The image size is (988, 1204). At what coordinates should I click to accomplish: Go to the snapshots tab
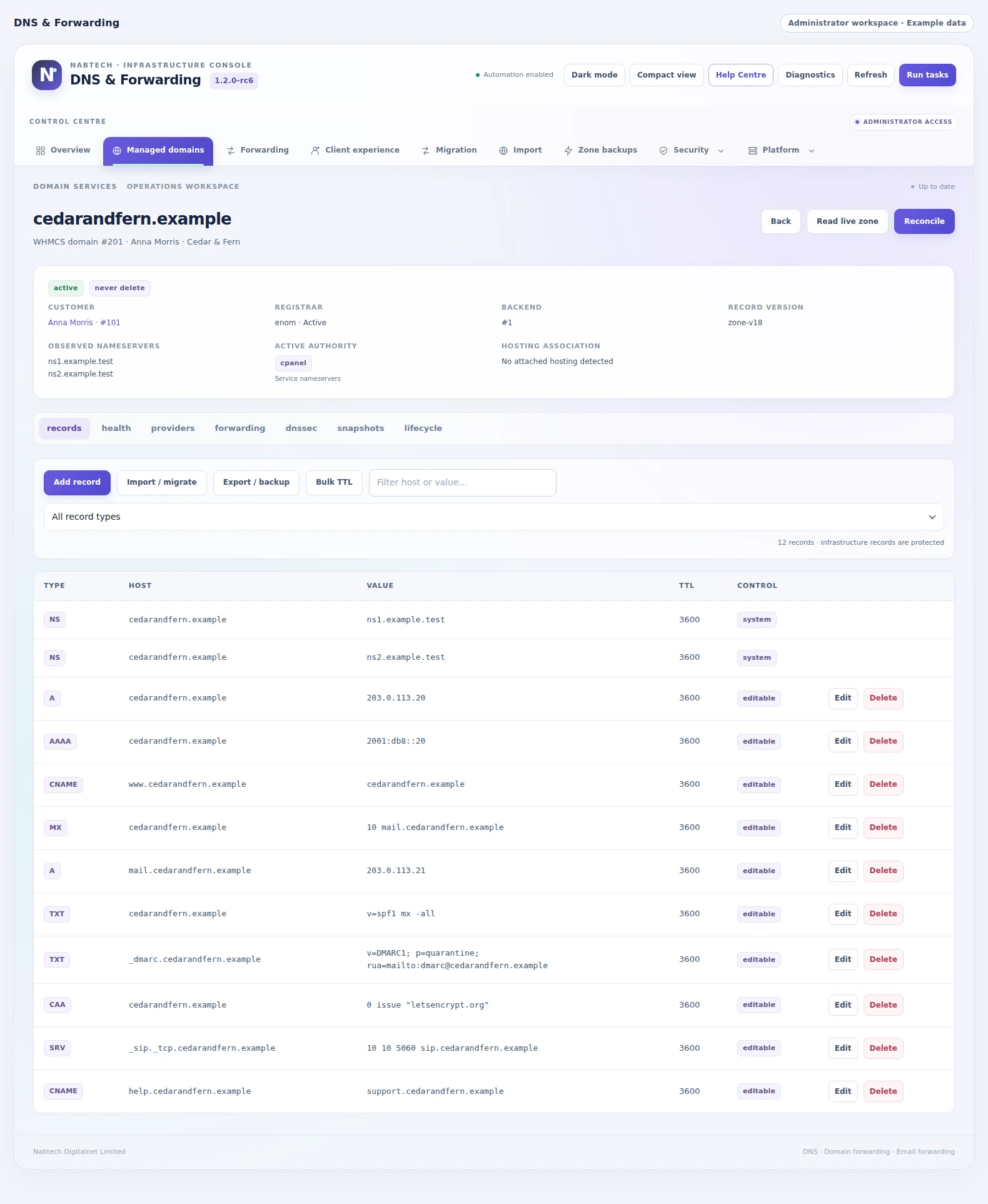click(361, 428)
